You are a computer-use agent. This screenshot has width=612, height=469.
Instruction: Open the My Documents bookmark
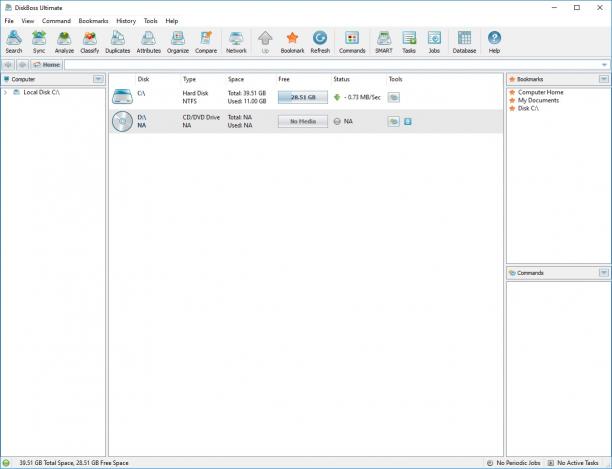538,100
